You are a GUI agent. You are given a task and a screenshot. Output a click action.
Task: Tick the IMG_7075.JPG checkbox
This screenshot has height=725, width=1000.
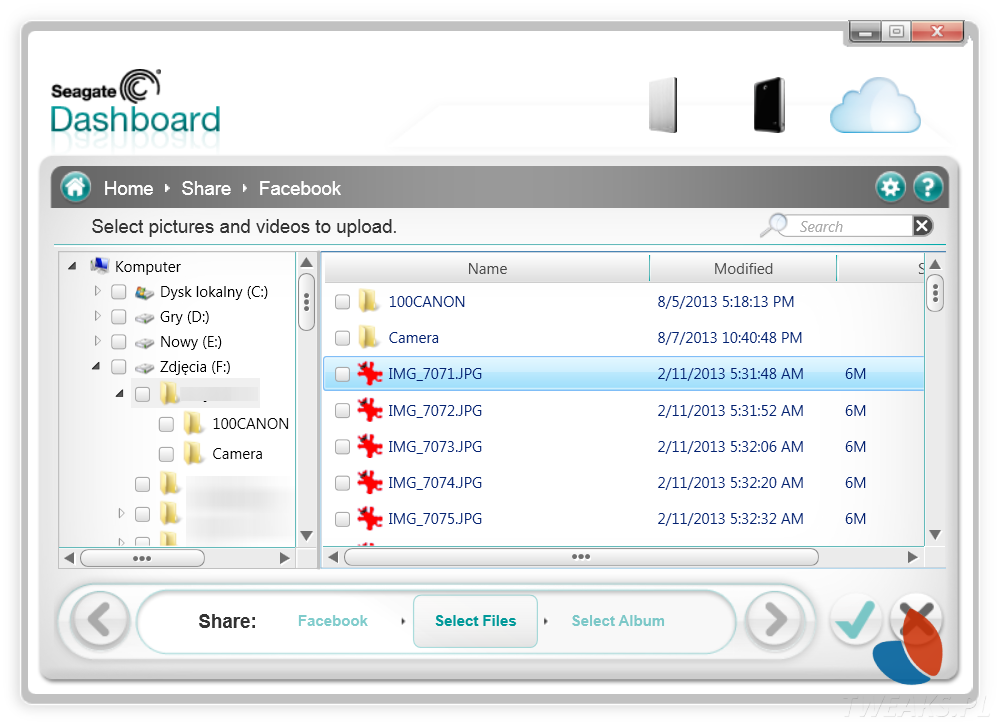pyautogui.click(x=342, y=519)
